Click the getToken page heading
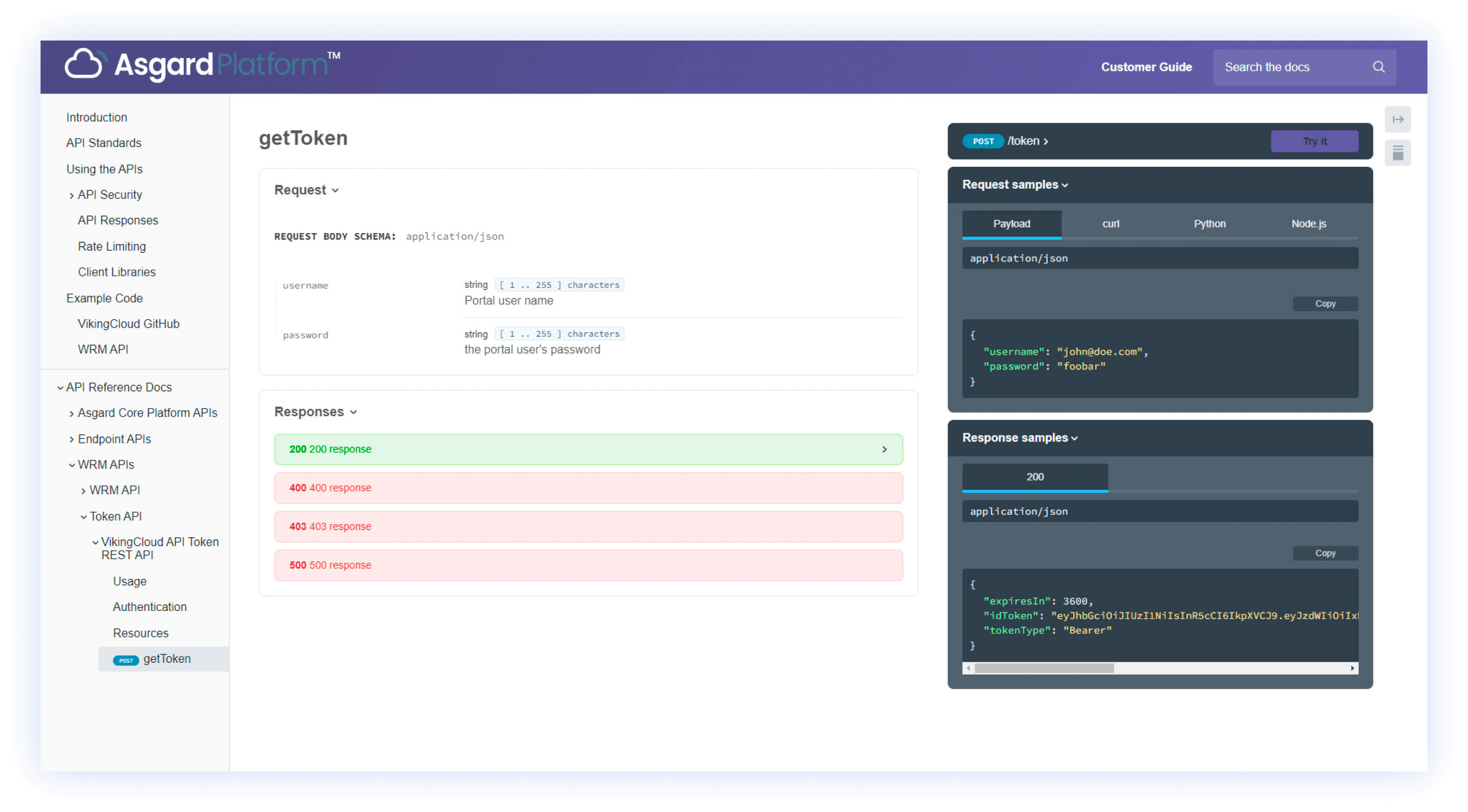Screen dimensions: 1468x812 pyautogui.click(x=303, y=139)
